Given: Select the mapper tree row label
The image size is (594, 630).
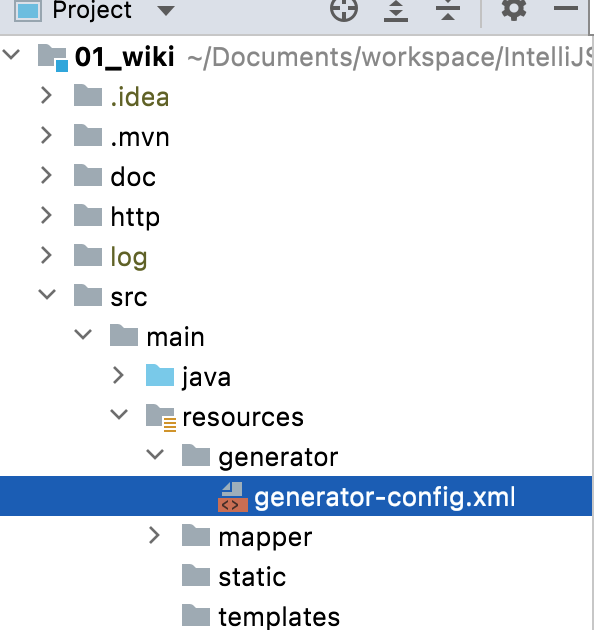Looking at the screenshot, I should point(265,538).
